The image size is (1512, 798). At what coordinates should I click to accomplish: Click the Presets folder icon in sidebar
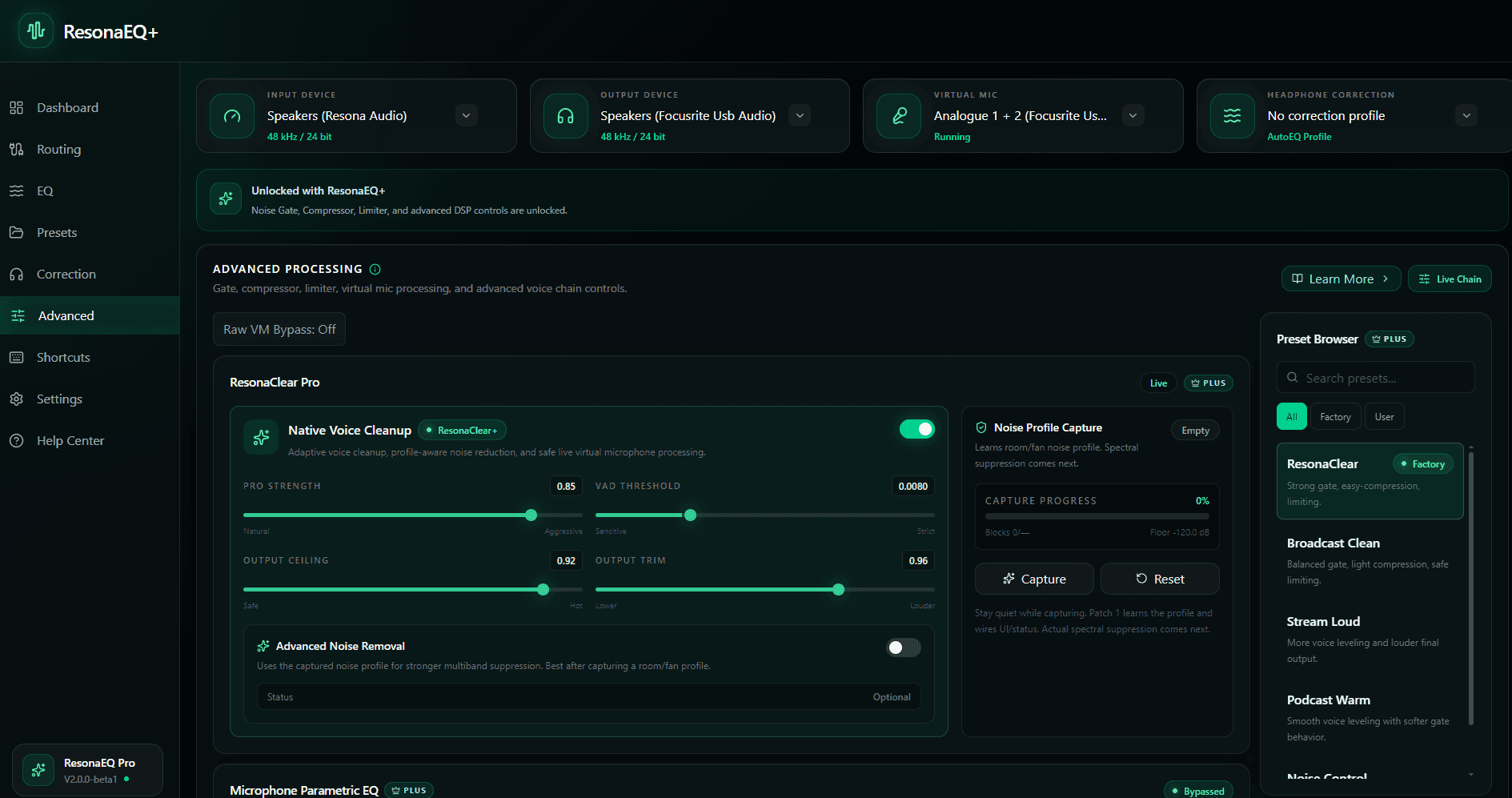(16, 232)
